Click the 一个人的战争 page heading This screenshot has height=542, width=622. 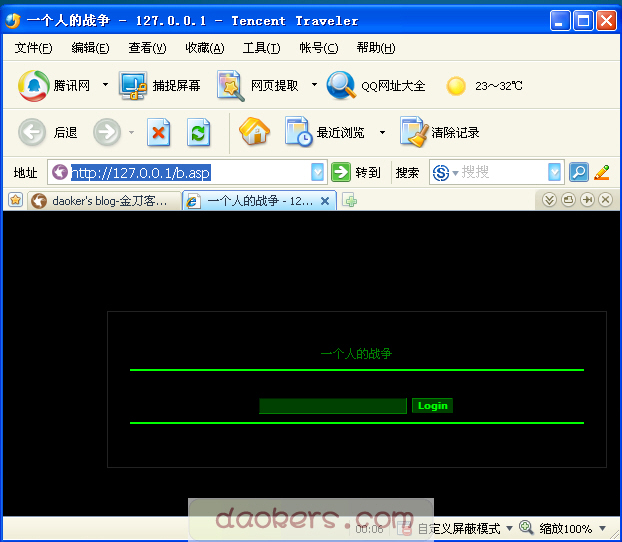(356, 353)
